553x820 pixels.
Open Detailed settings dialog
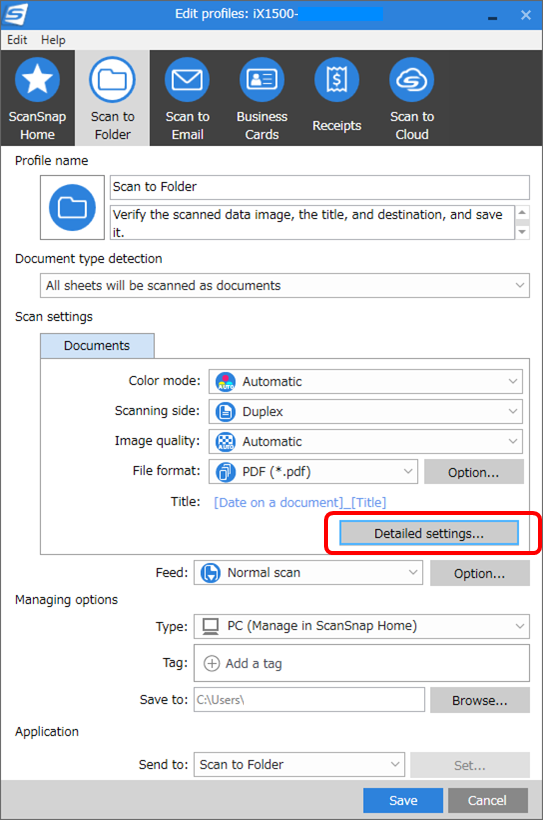[429, 533]
